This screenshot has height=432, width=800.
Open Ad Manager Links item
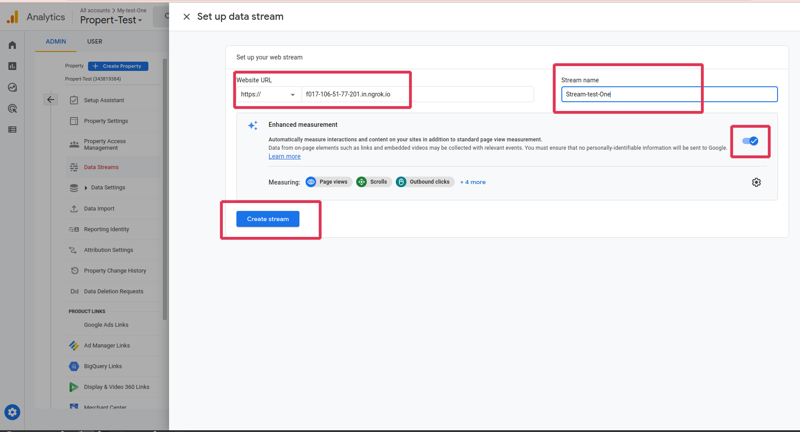pyautogui.click(x=107, y=346)
